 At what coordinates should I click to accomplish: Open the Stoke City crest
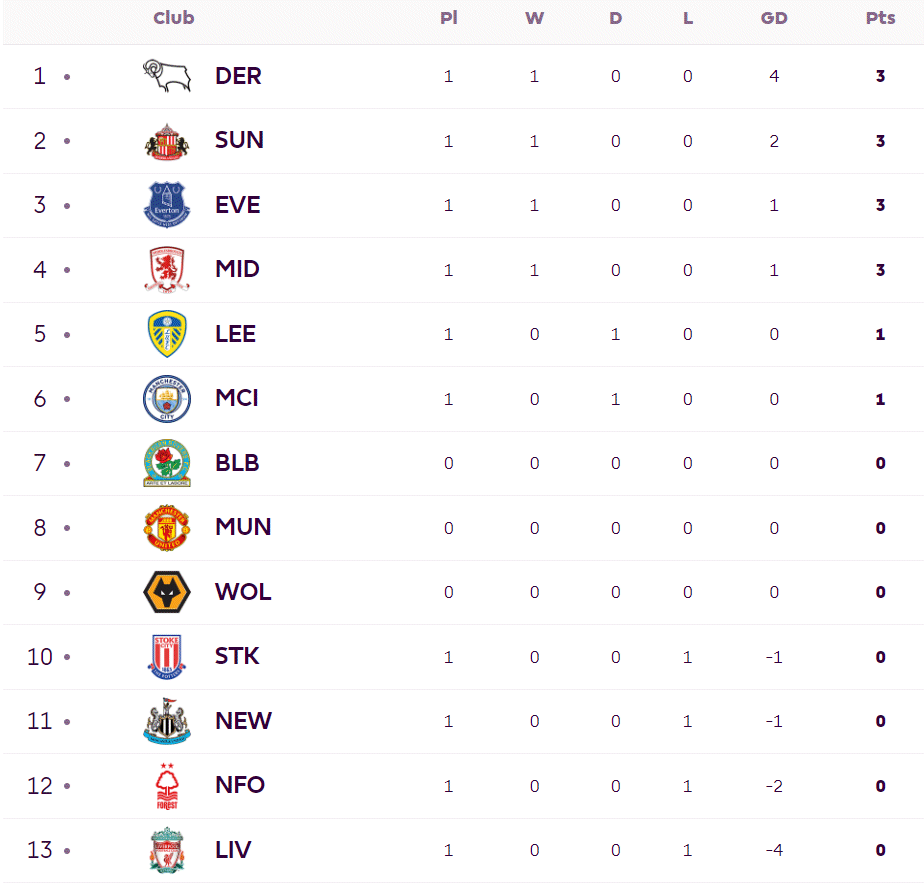(166, 657)
